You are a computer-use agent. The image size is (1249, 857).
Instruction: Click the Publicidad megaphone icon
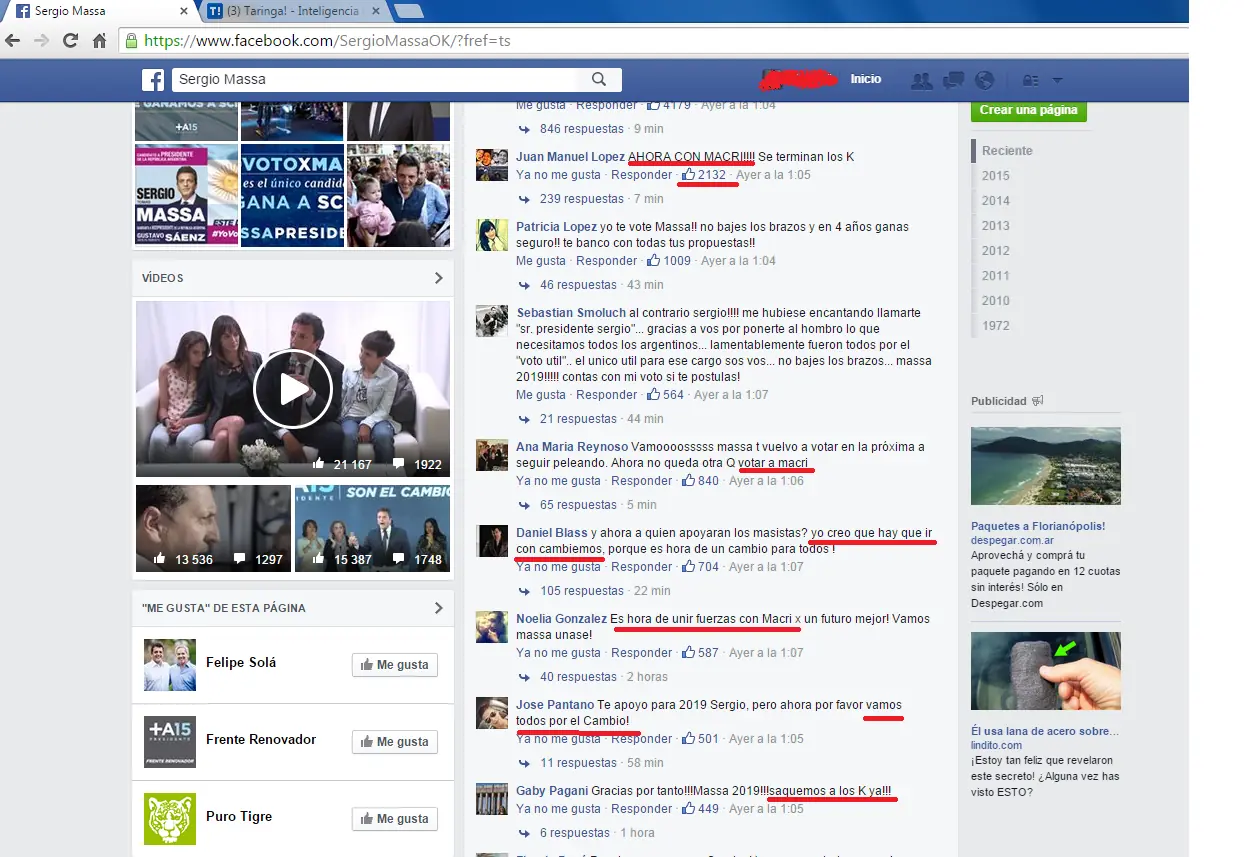tap(1038, 401)
